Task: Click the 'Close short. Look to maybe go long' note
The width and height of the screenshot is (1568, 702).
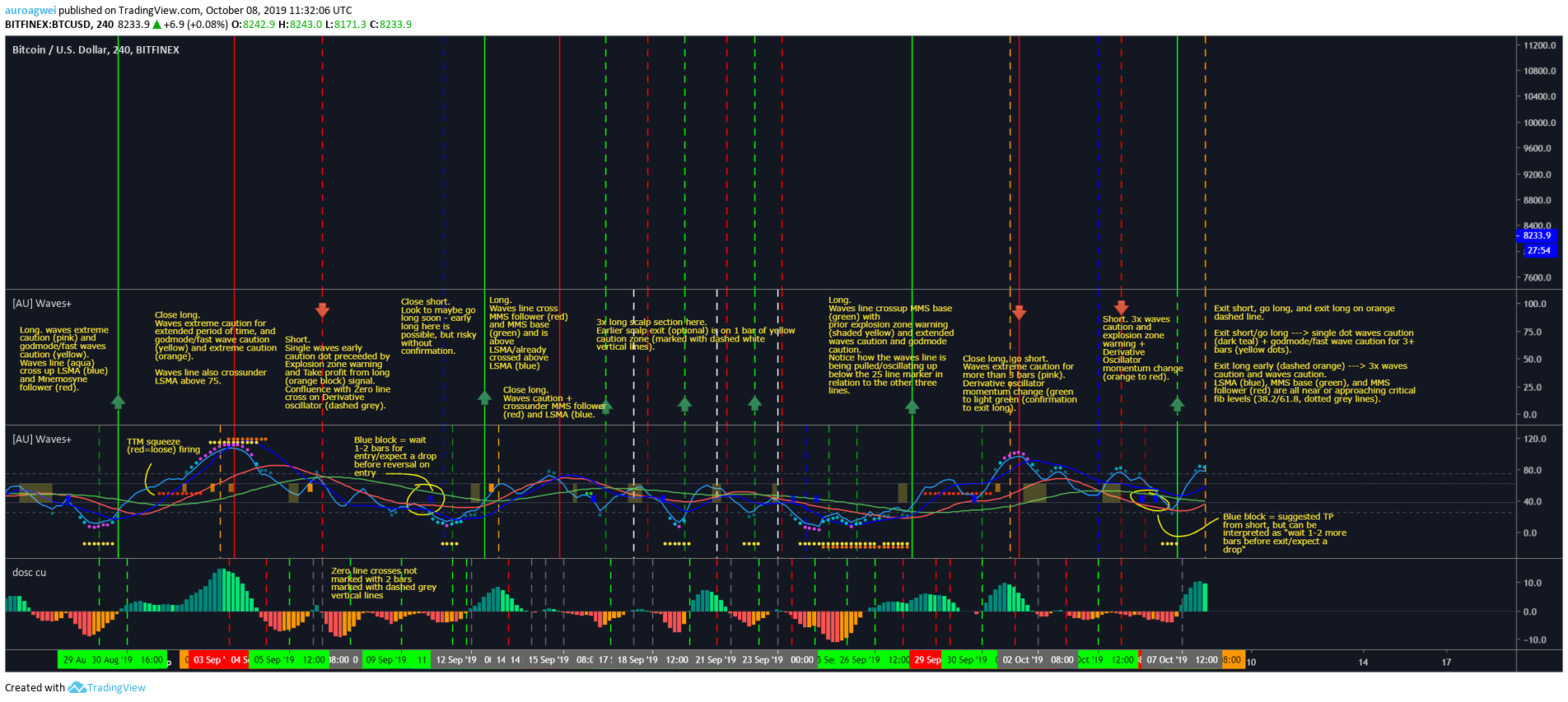Action: tap(438, 327)
